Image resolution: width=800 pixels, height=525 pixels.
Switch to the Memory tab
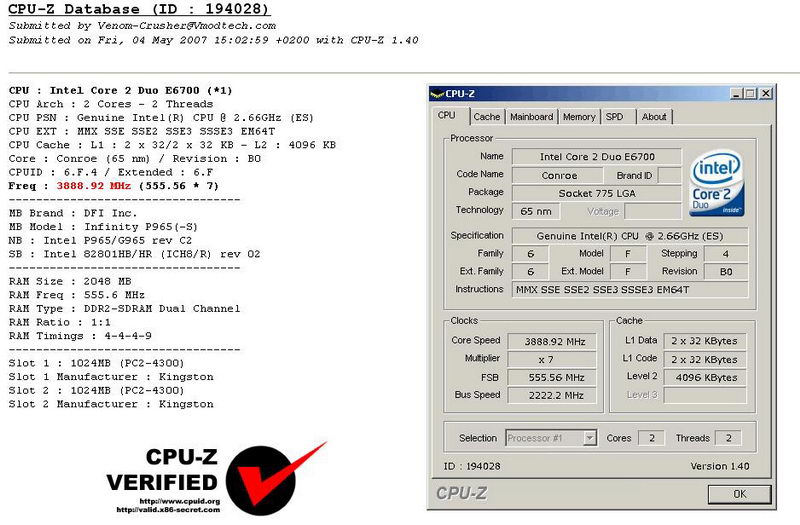[x=579, y=117]
